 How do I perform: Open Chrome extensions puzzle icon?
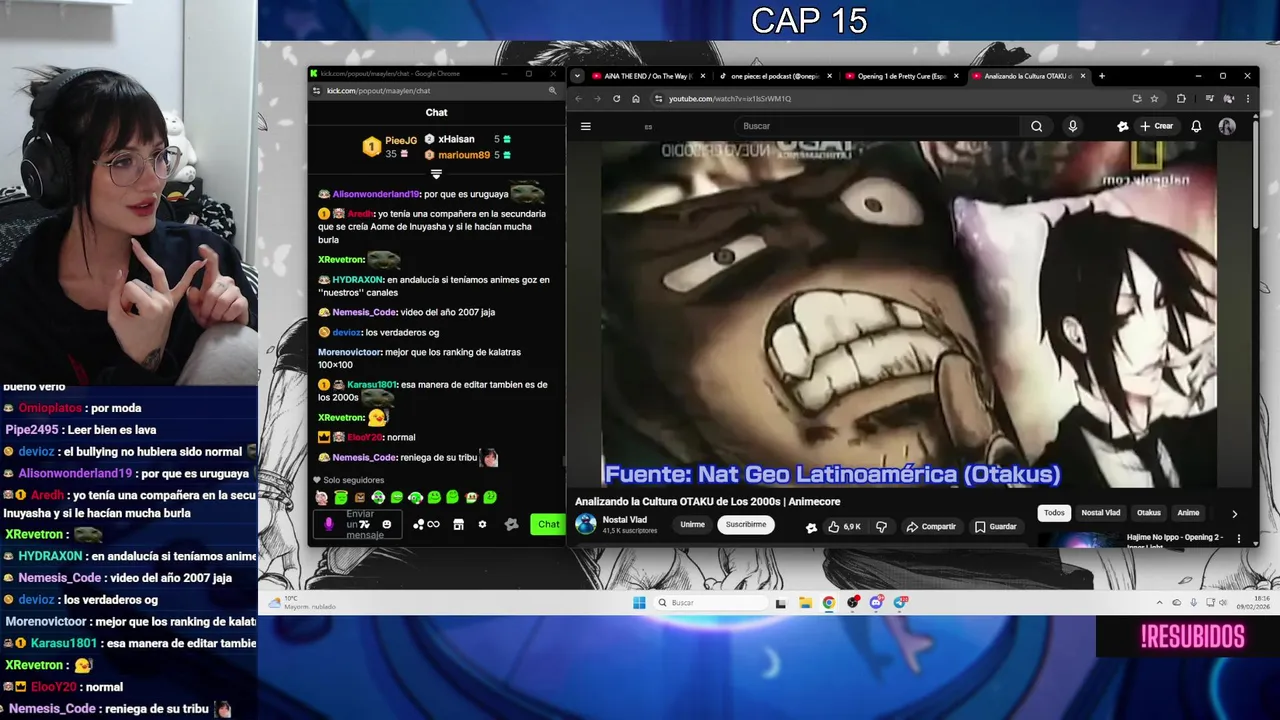pos(1181,99)
